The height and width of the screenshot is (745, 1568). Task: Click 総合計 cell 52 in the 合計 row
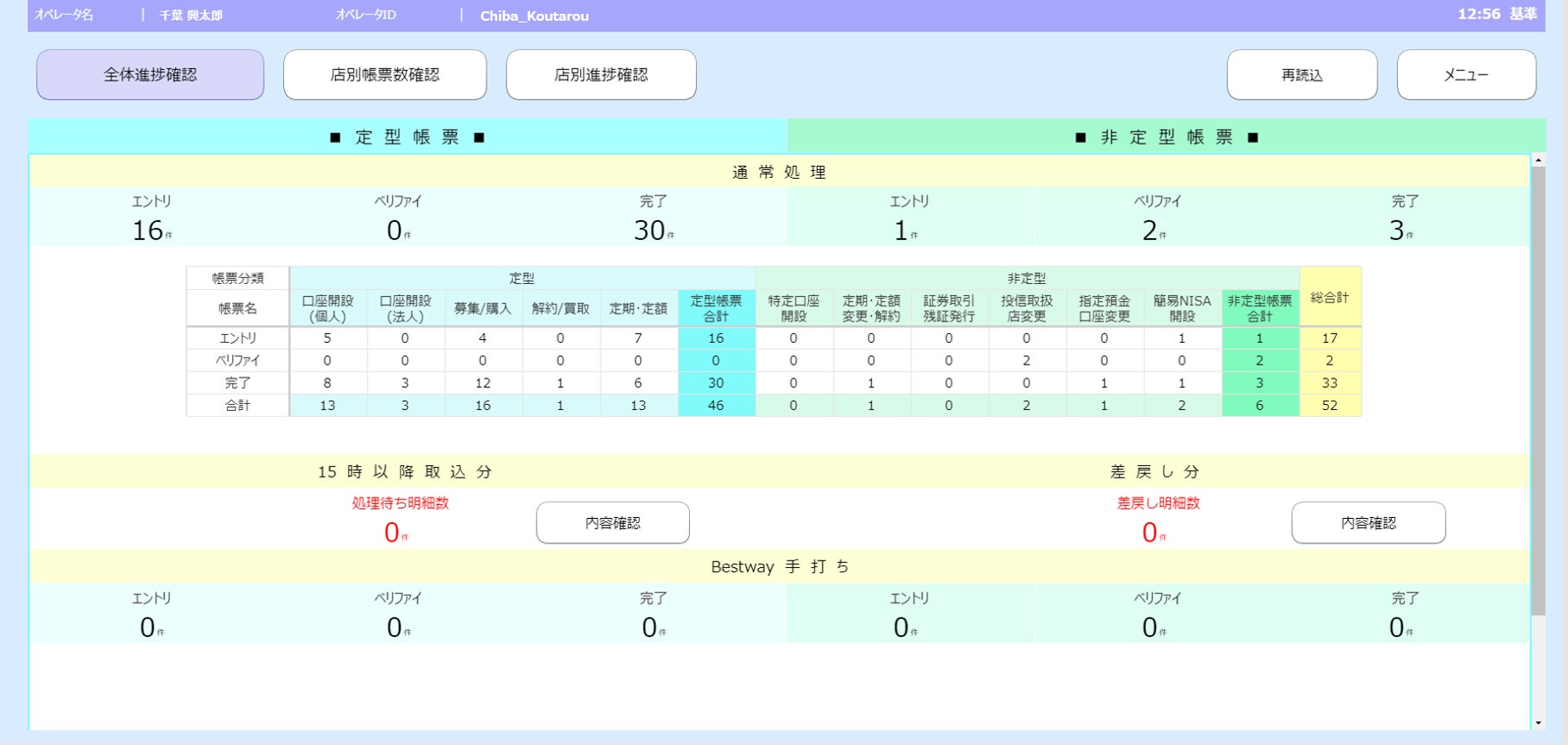(x=1331, y=405)
